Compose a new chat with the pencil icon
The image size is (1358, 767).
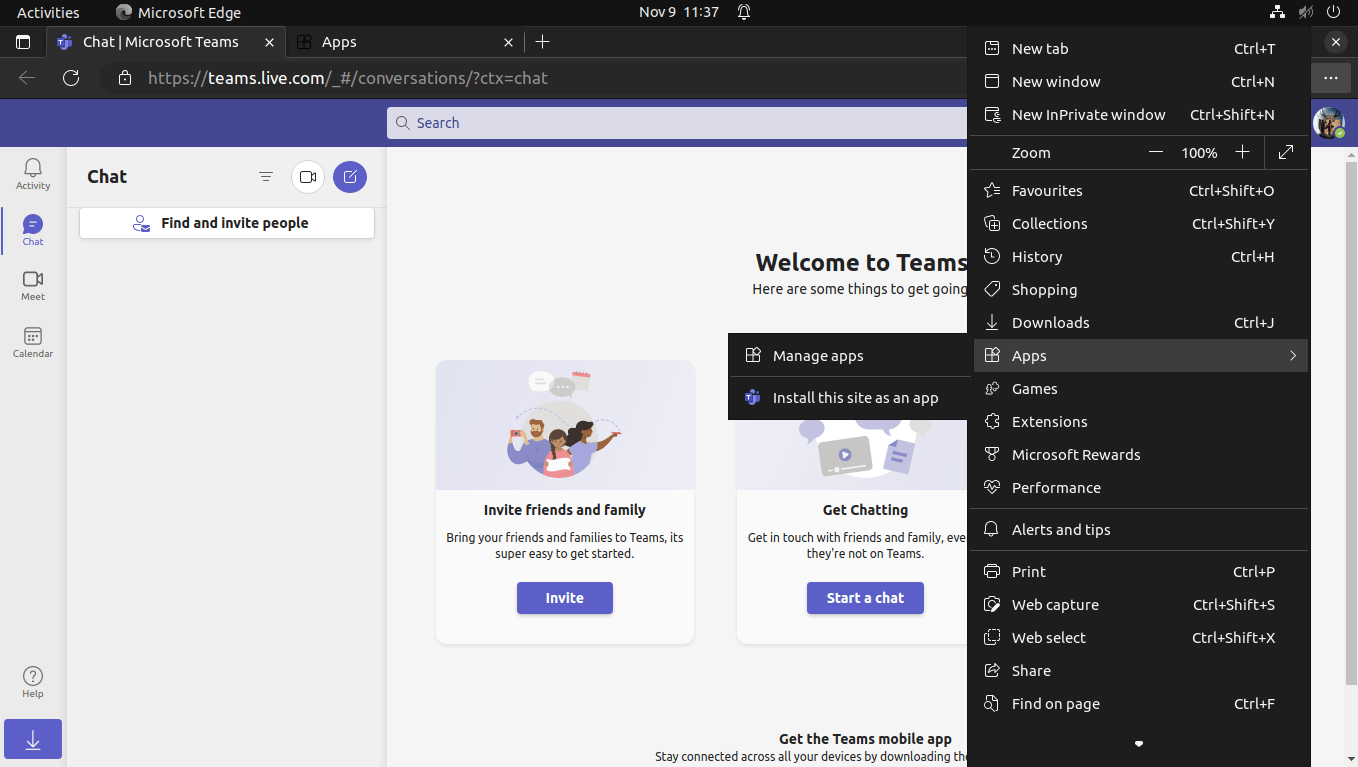tap(349, 177)
